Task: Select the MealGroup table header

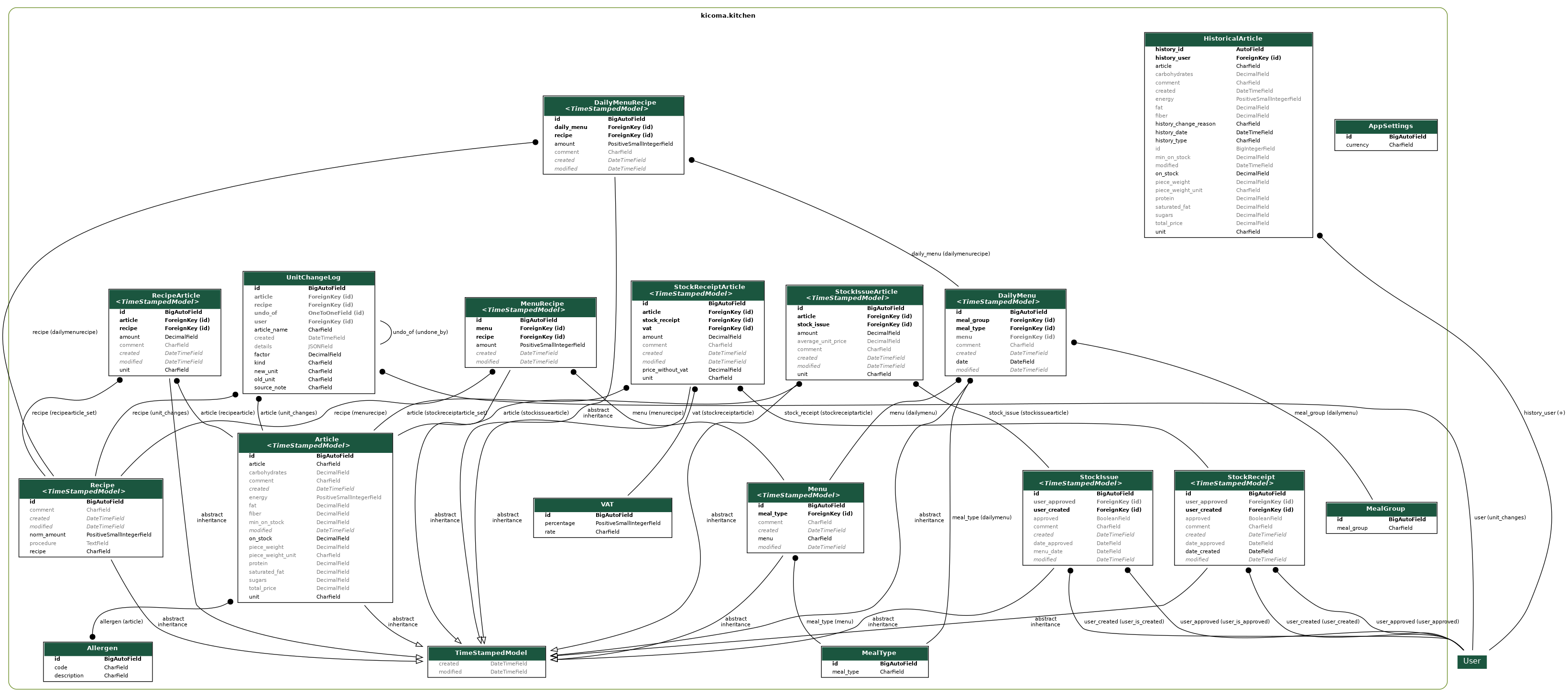Action: point(1381,509)
